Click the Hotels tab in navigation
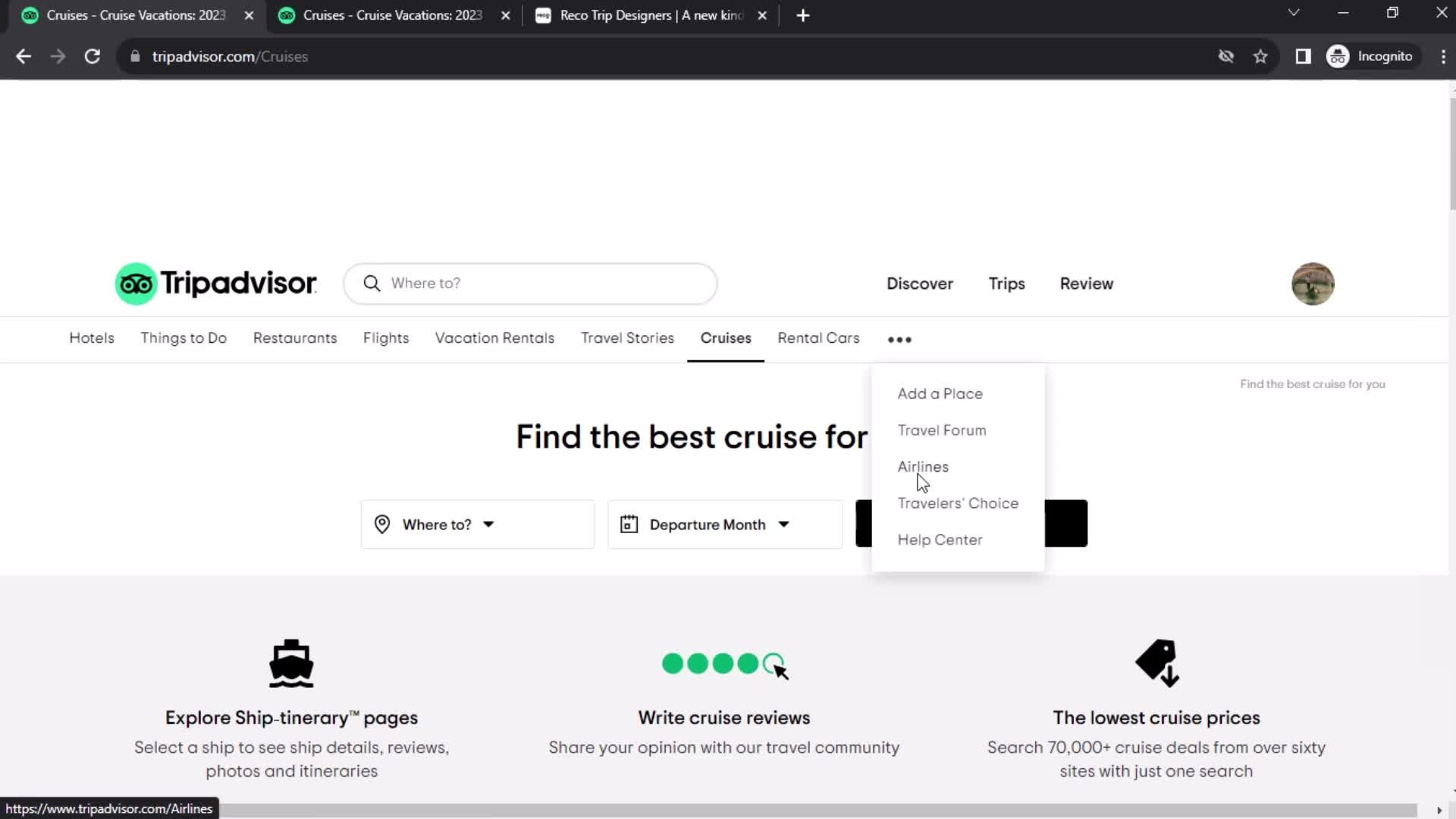Screen dimensions: 1456x819 [91, 338]
